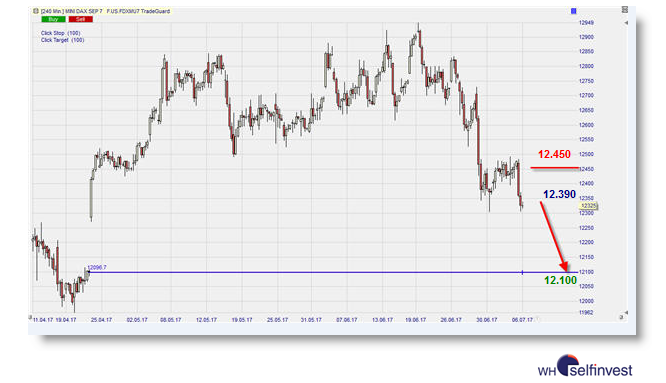Select the horizontal line label 12096.7
666x383 pixels.
pos(97,268)
